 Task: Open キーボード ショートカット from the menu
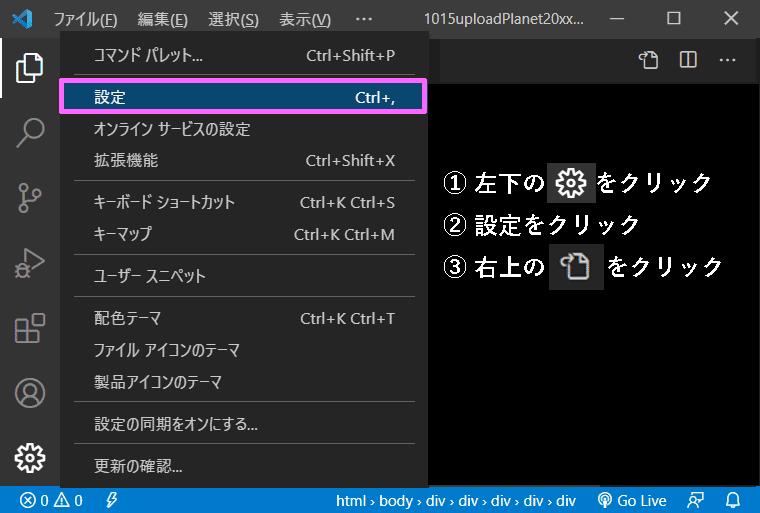[244, 202]
